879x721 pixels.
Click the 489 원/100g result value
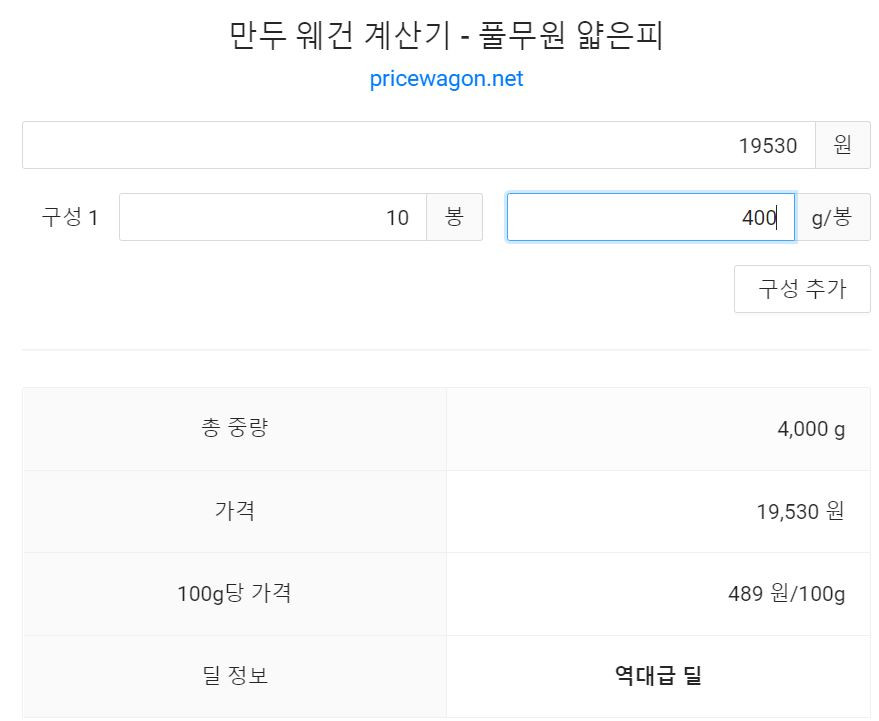coord(787,594)
